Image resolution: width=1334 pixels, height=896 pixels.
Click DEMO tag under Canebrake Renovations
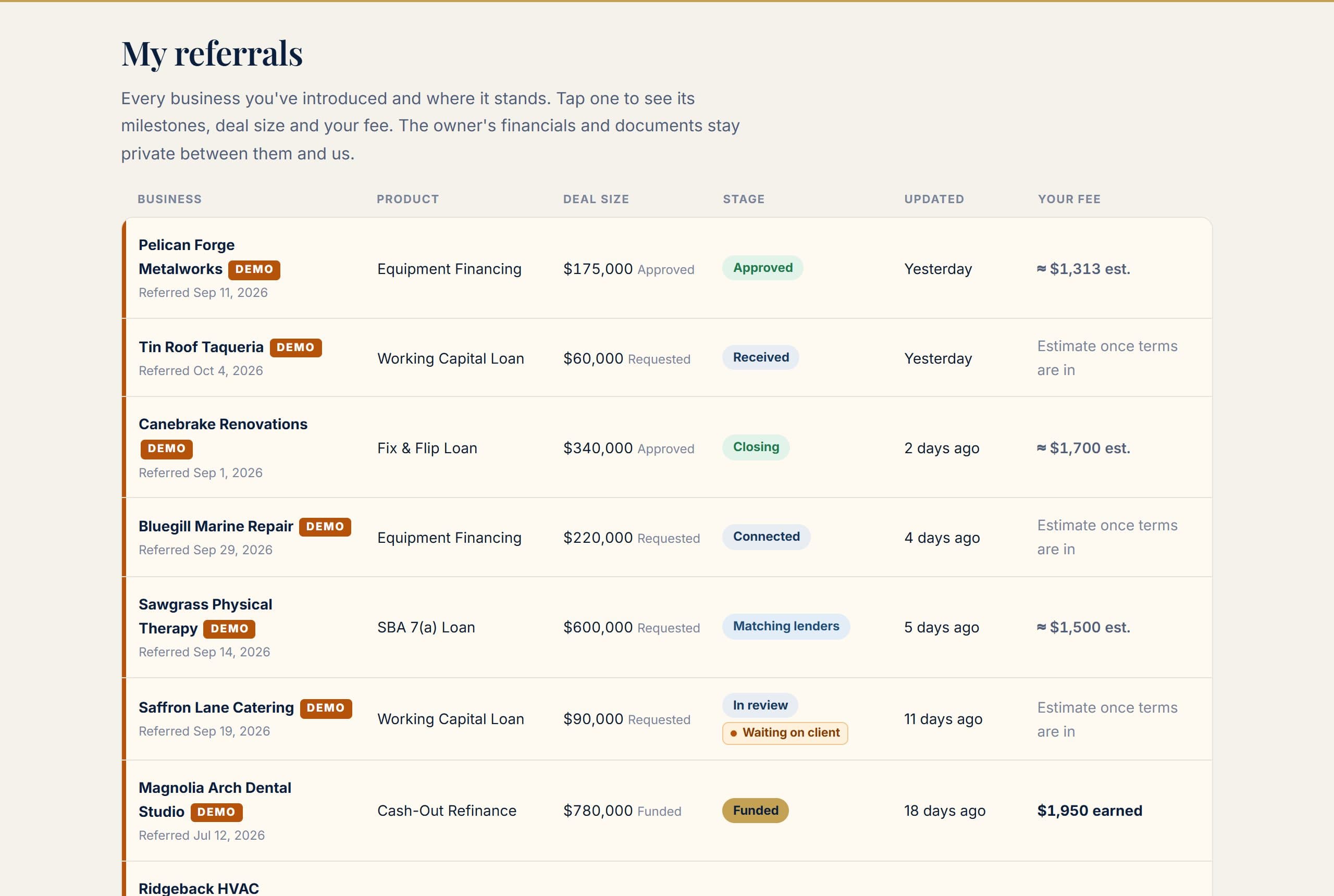click(x=166, y=449)
